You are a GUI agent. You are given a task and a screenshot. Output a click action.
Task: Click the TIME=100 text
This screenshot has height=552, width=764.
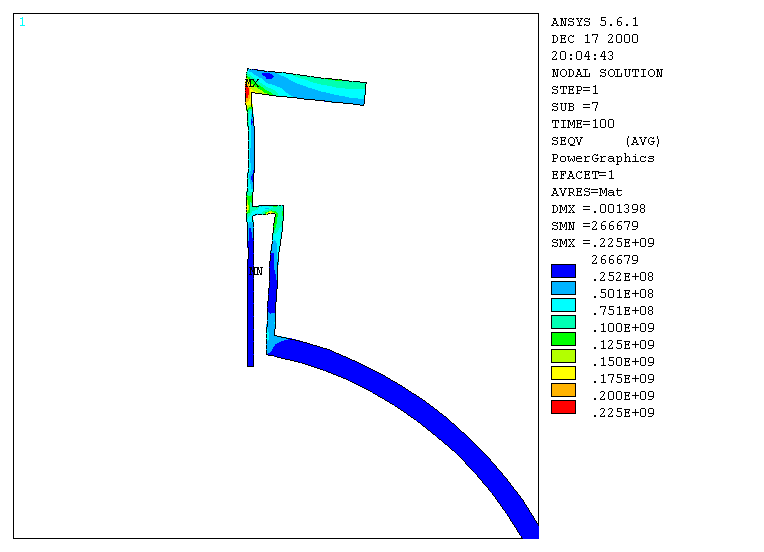pos(583,124)
